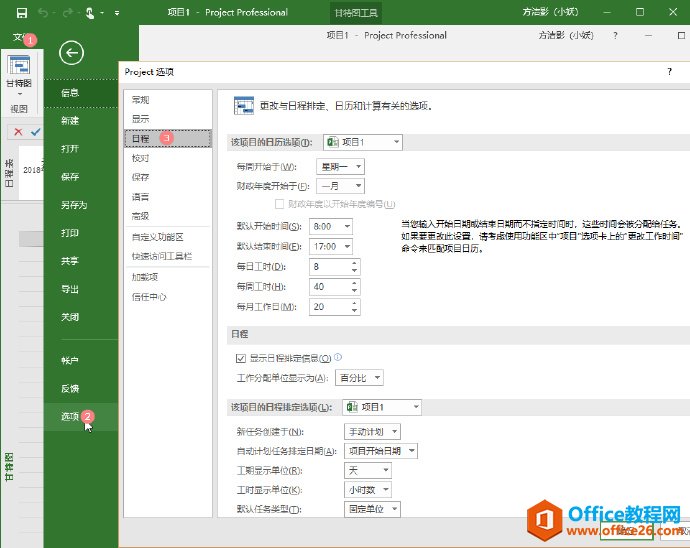Click the help question mark in Project 选项

pyautogui.click(x=669, y=72)
